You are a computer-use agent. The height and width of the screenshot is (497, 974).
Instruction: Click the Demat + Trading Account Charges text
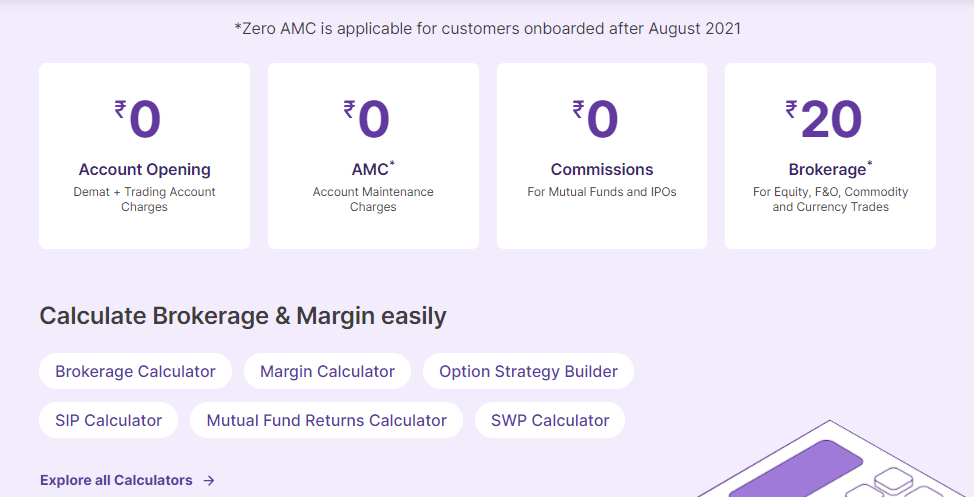click(145, 199)
